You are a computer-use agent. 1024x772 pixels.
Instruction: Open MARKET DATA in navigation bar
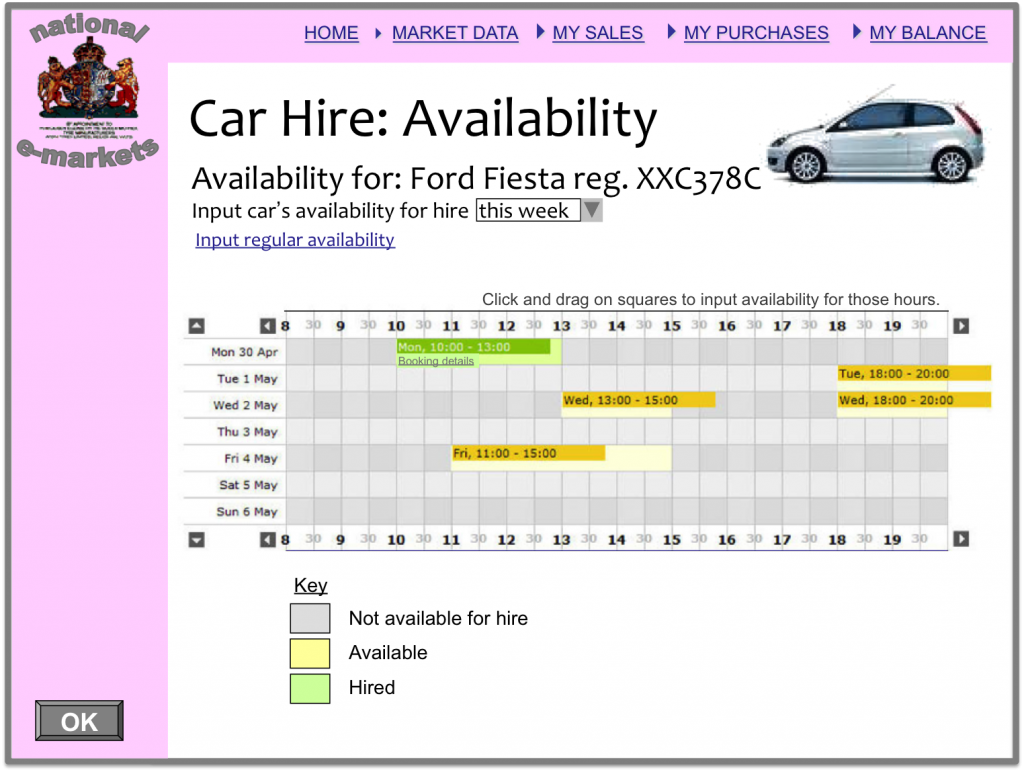click(x=455, y=33)
